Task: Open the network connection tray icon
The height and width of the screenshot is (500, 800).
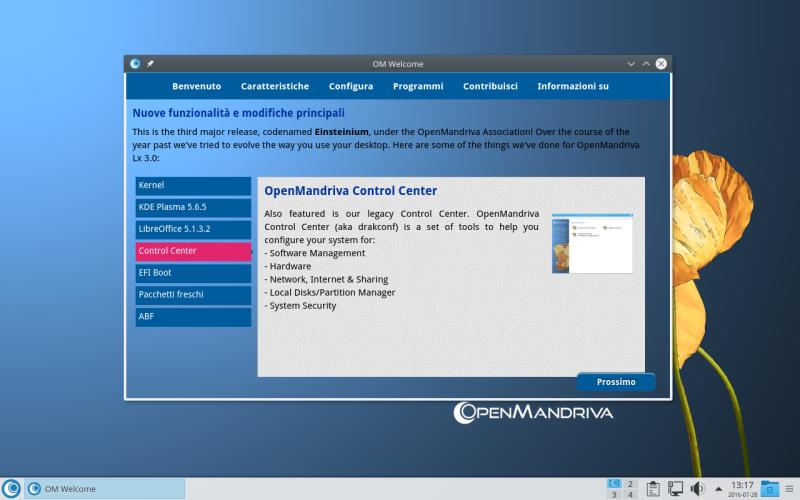Action: coord(675,488)
